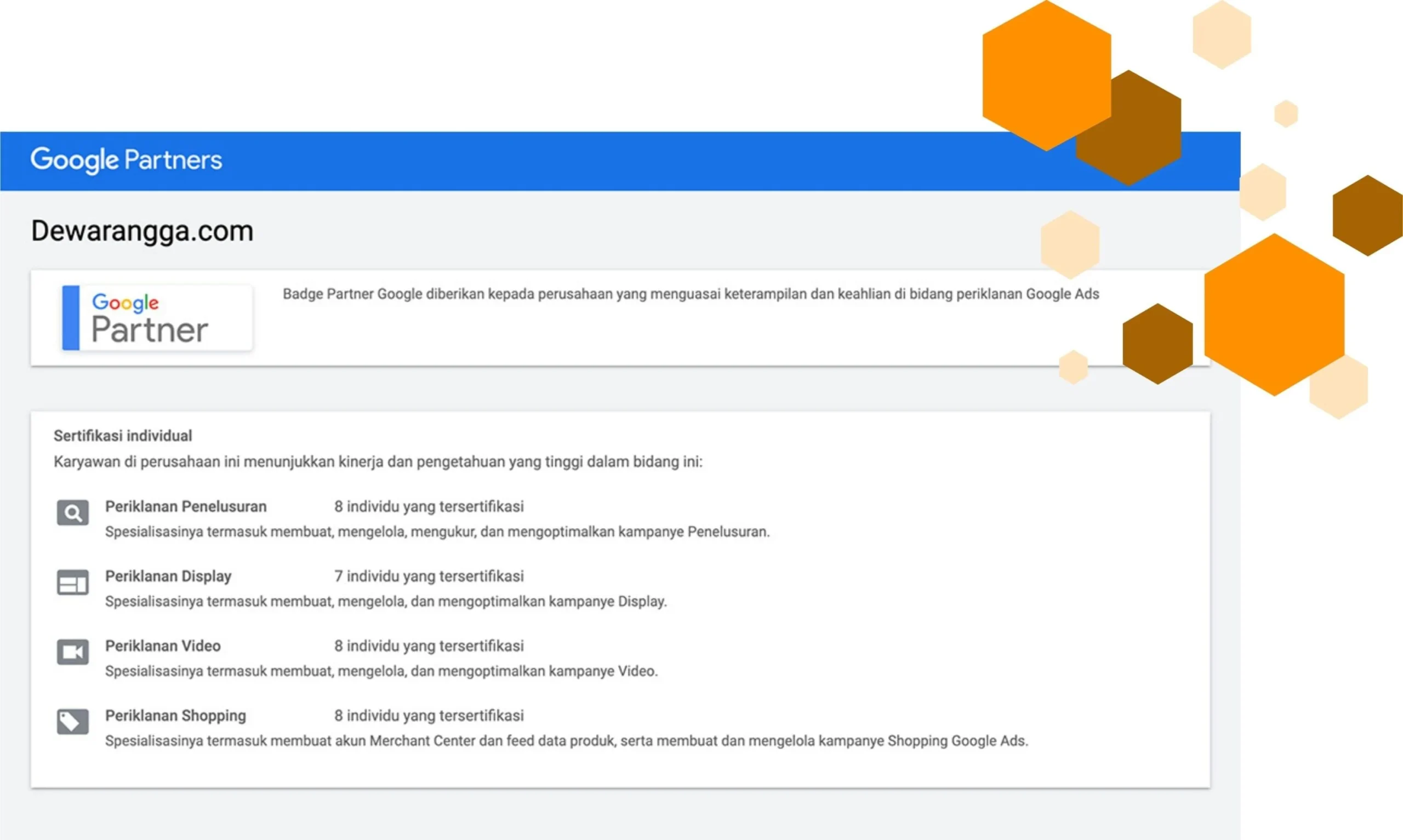Click the Display advertising layout icon

72,582
